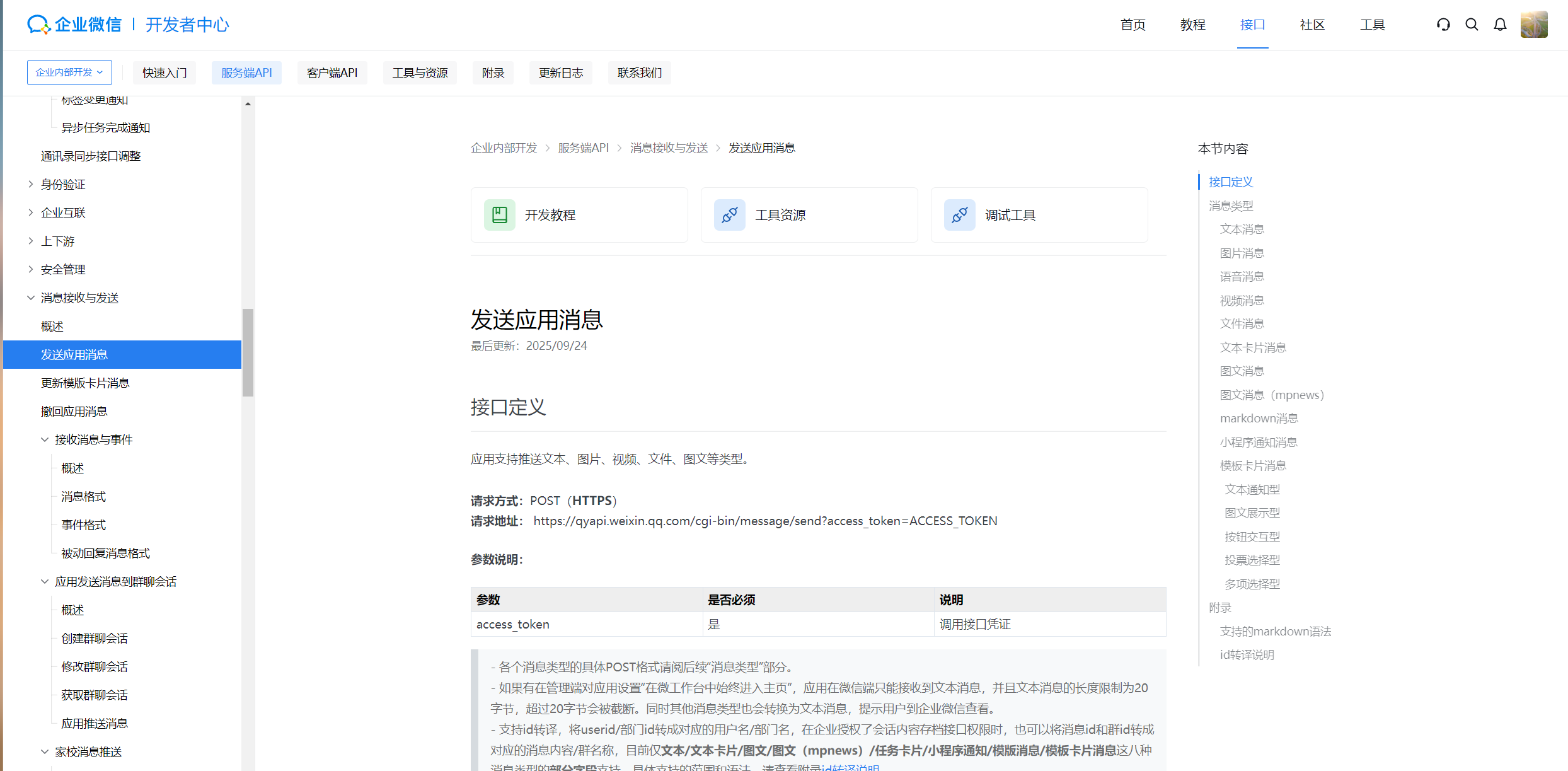The height and width of the screenshot is (771, 1568).
Task: Click the 调试工具 link icon
Action: click(x=959, y=215)
